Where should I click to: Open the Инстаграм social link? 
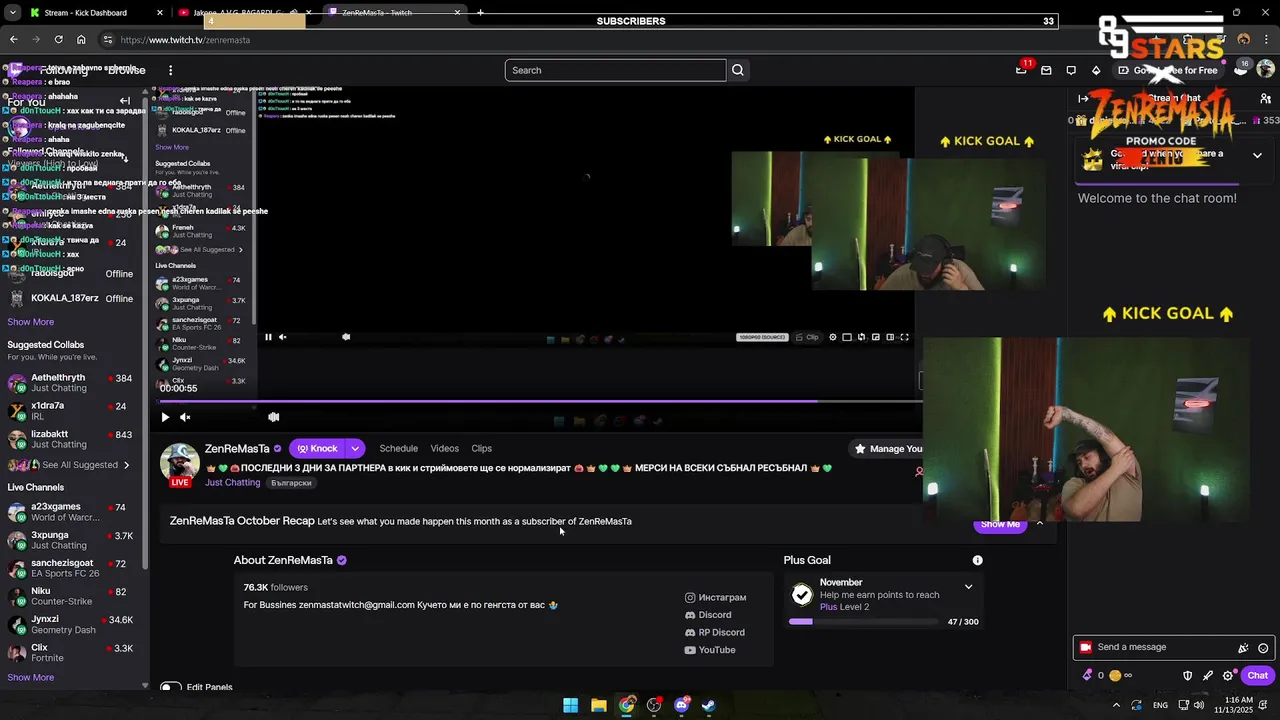(x=715, y=597)
